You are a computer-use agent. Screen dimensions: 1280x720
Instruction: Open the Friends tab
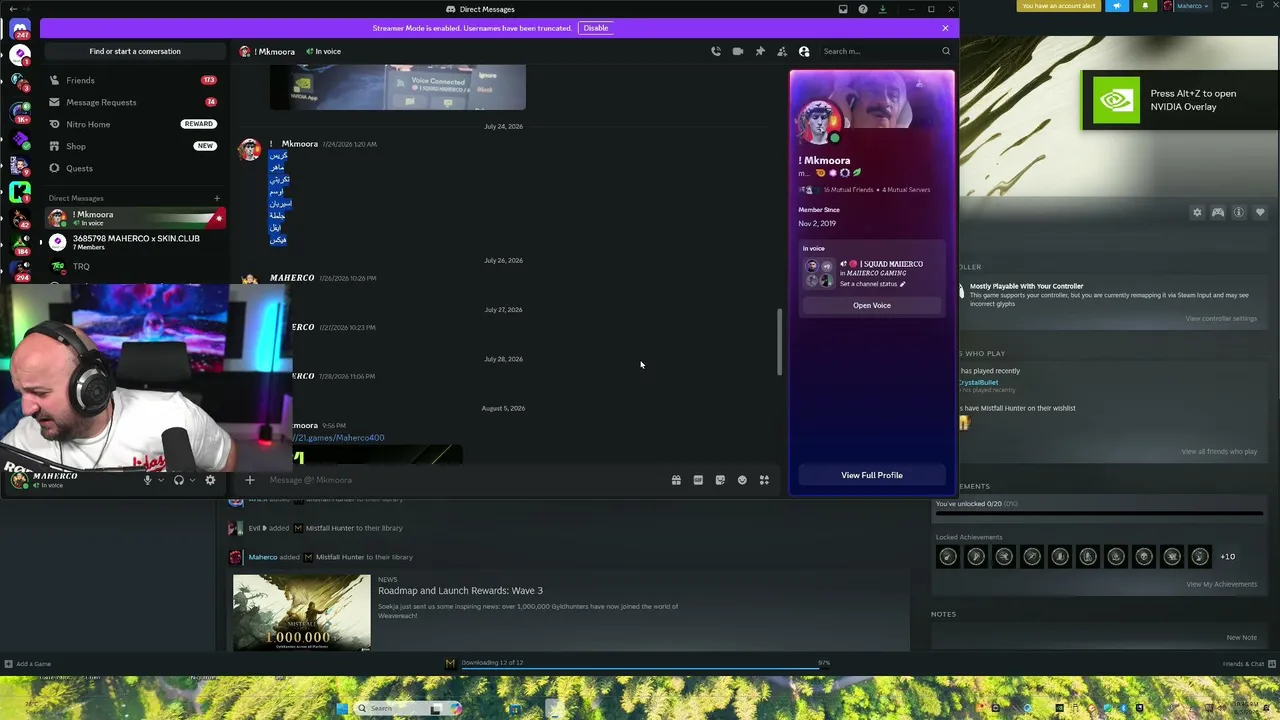tap(133, 80)
